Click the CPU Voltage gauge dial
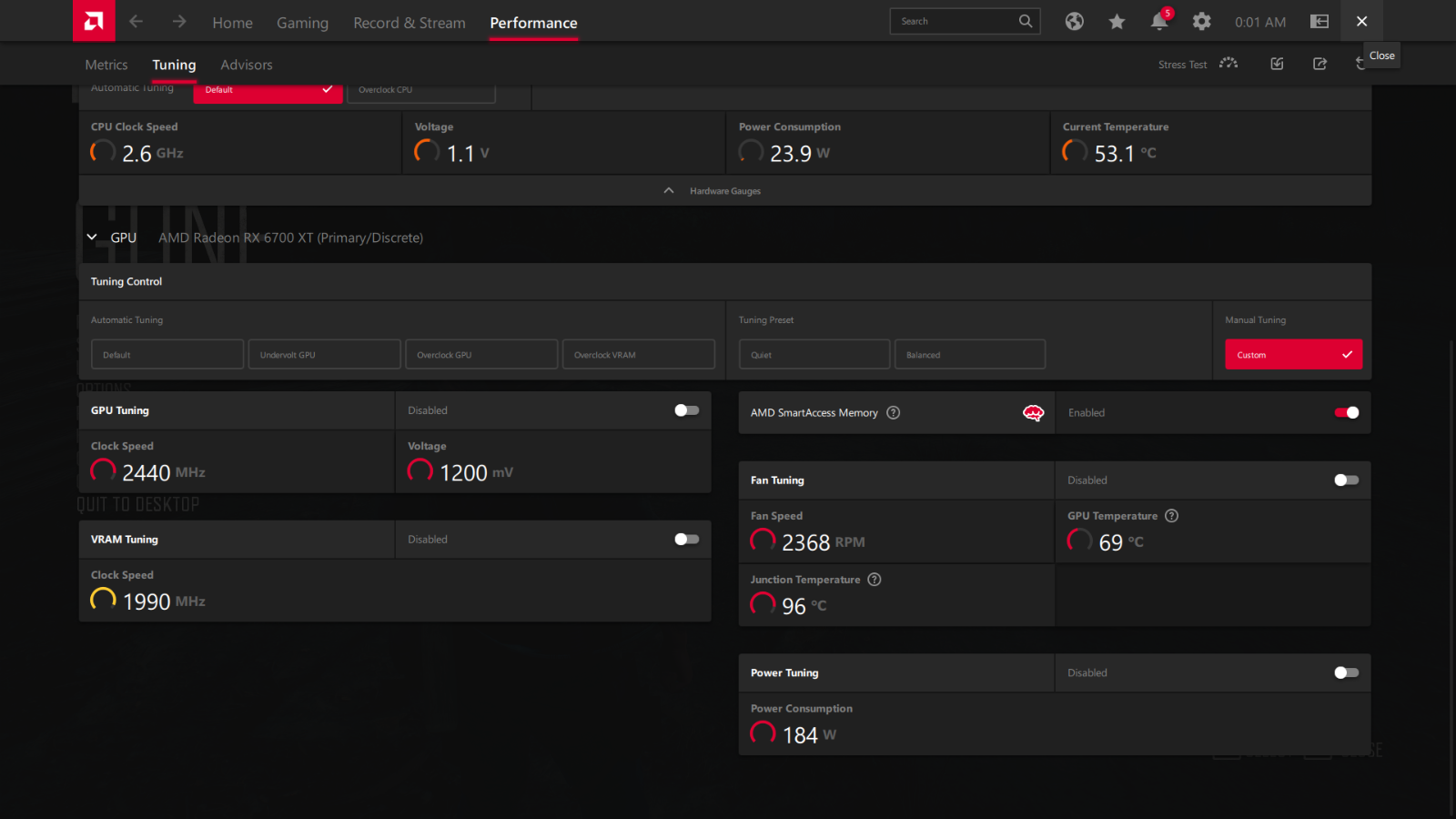 coord(427,152)
